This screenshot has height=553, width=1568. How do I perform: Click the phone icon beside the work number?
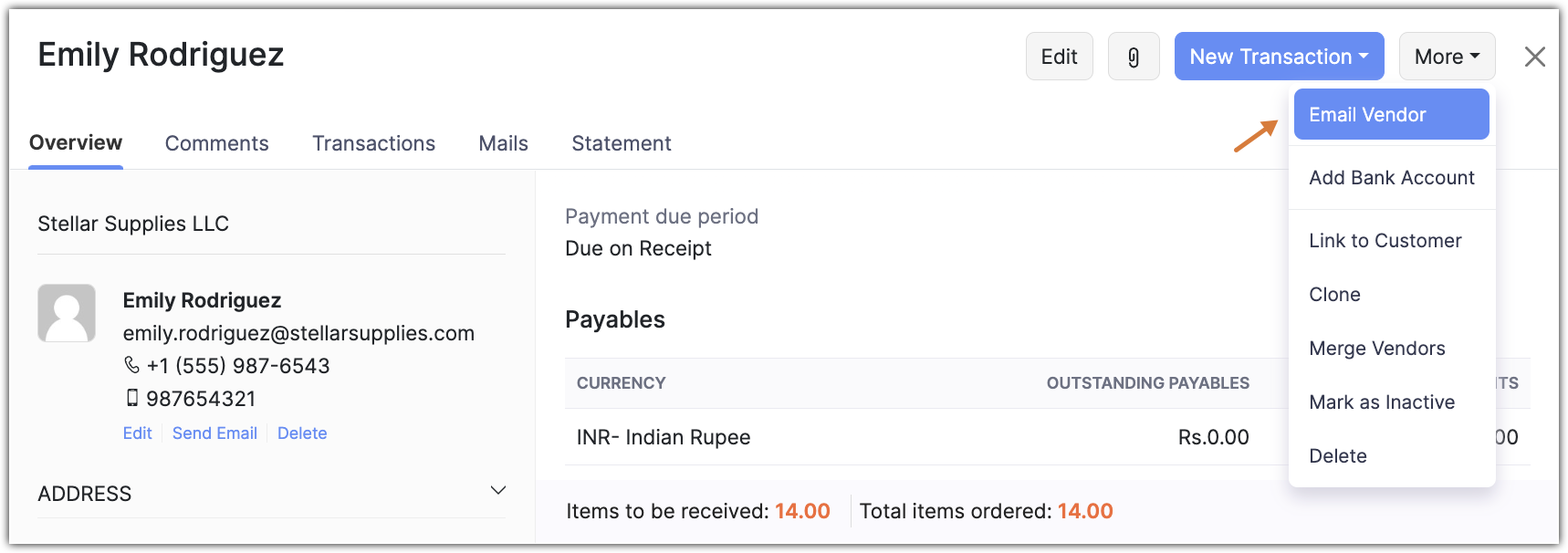pyautogui.click(x=131, y=365)
